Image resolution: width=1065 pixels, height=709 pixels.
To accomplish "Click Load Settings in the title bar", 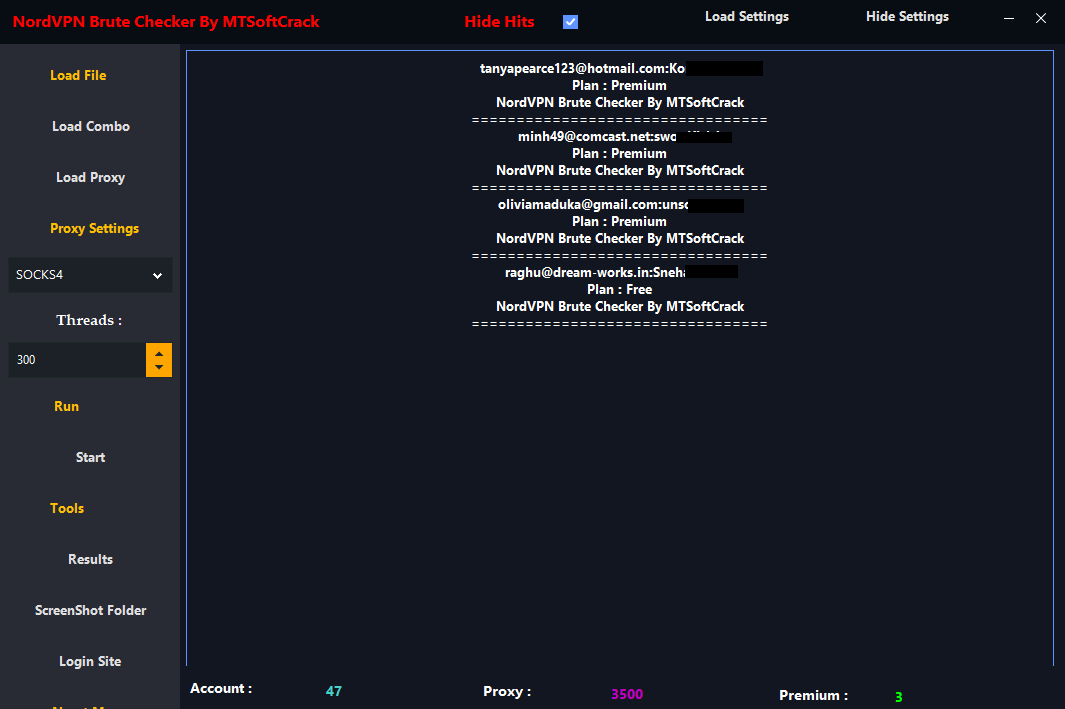I will point(746,16).
